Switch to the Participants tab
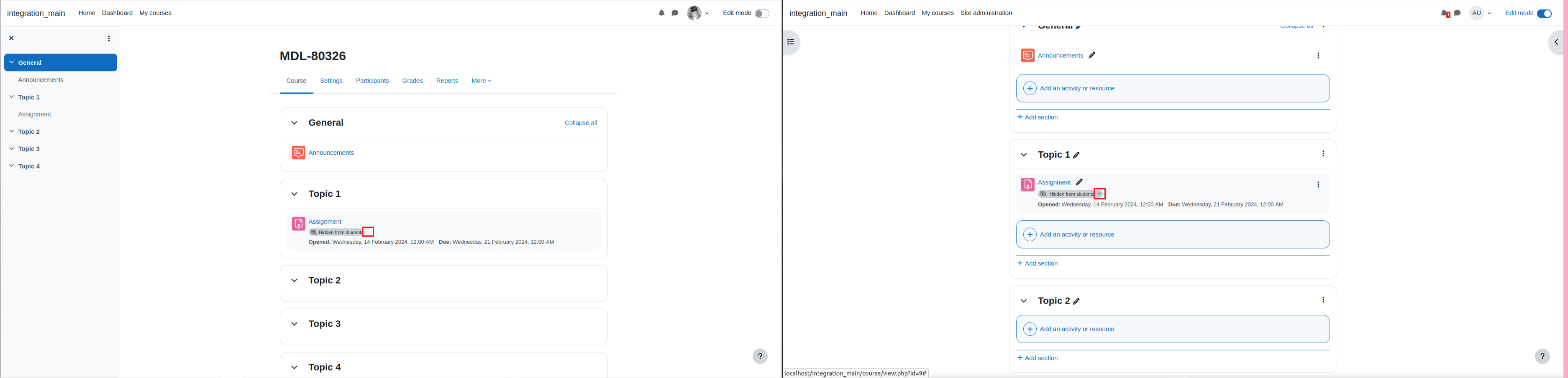Screen dimensions: 1568x378 click(x=372, y=81)
